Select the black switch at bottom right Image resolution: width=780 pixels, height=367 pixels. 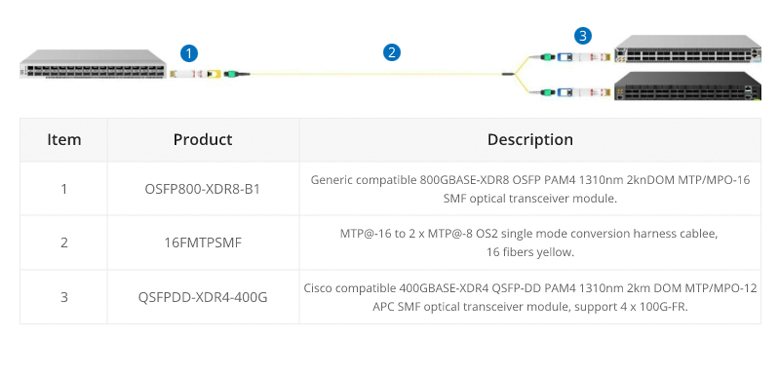(x=687, y=86)
